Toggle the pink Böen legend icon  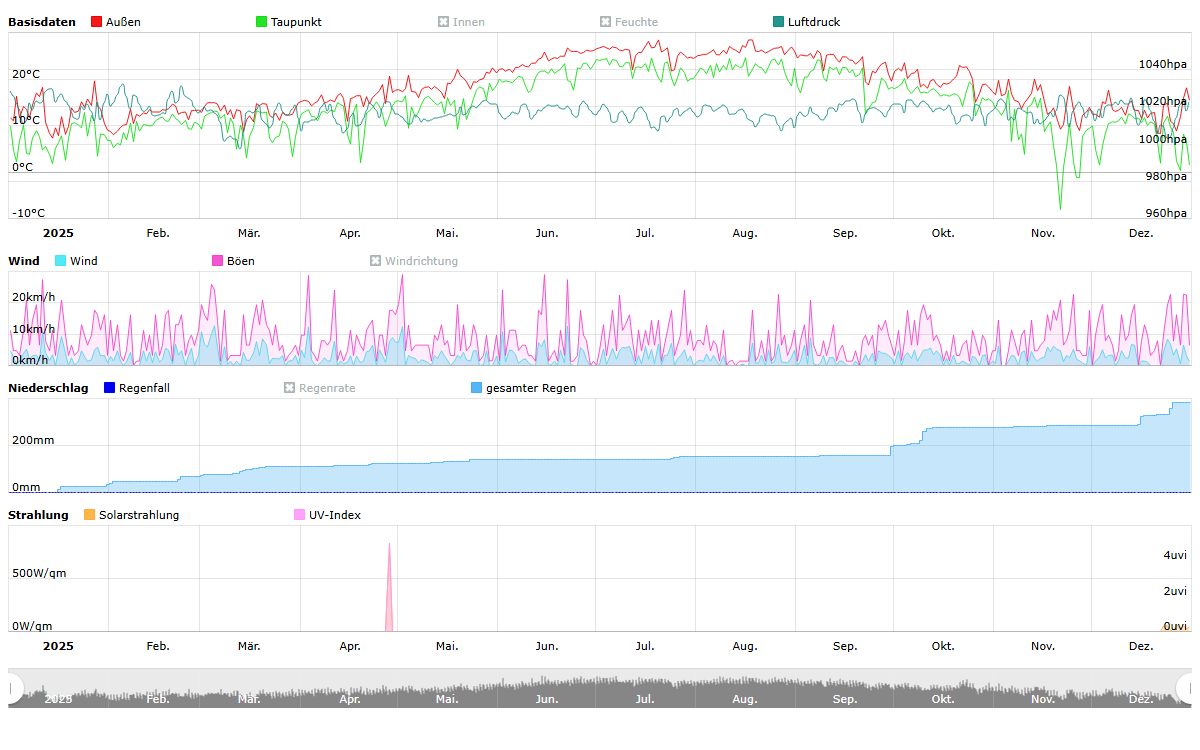[x=217, y=261]
